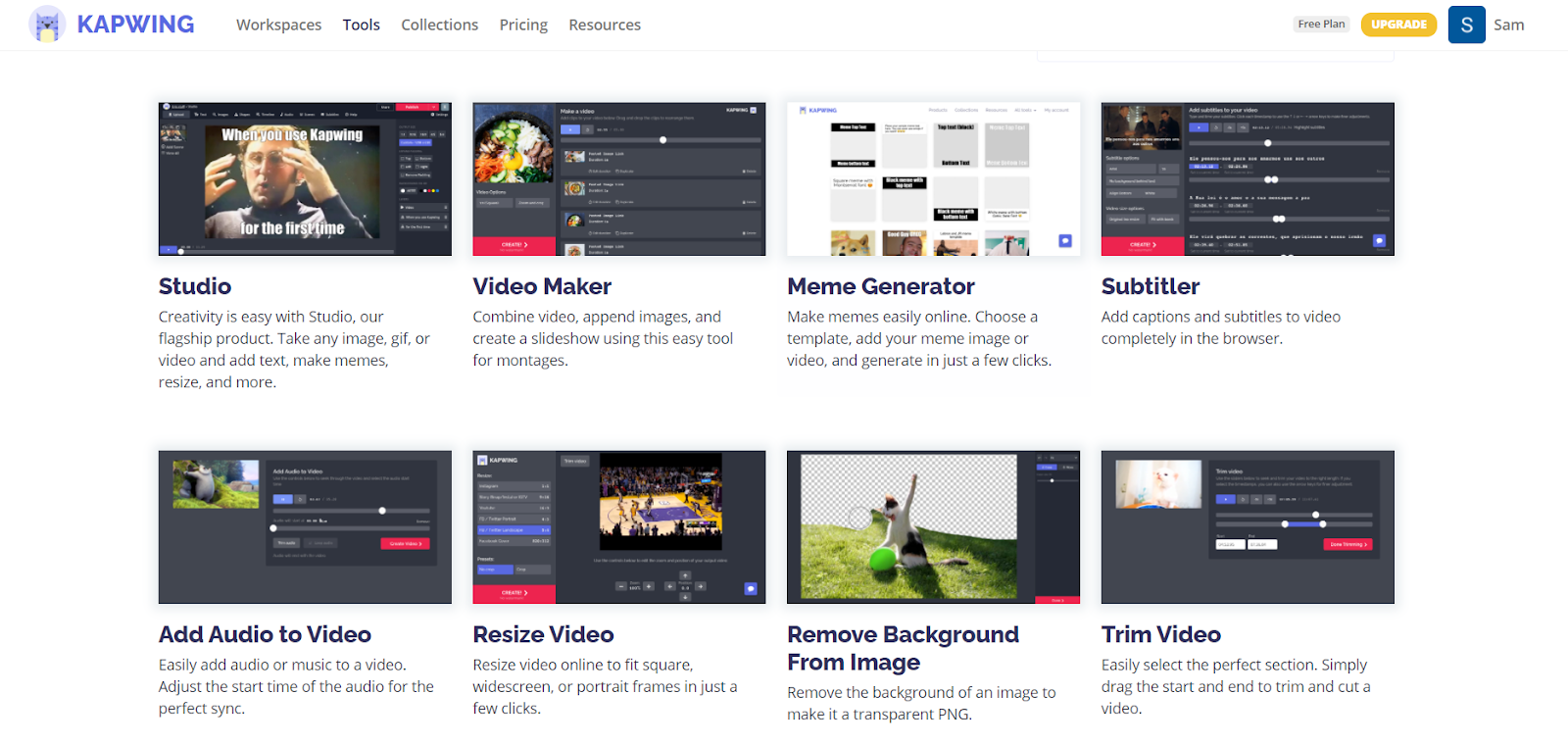Screen dimensions: 1568x744
Task: Click the Subtitler heading link
Action: coord(1151,286)
